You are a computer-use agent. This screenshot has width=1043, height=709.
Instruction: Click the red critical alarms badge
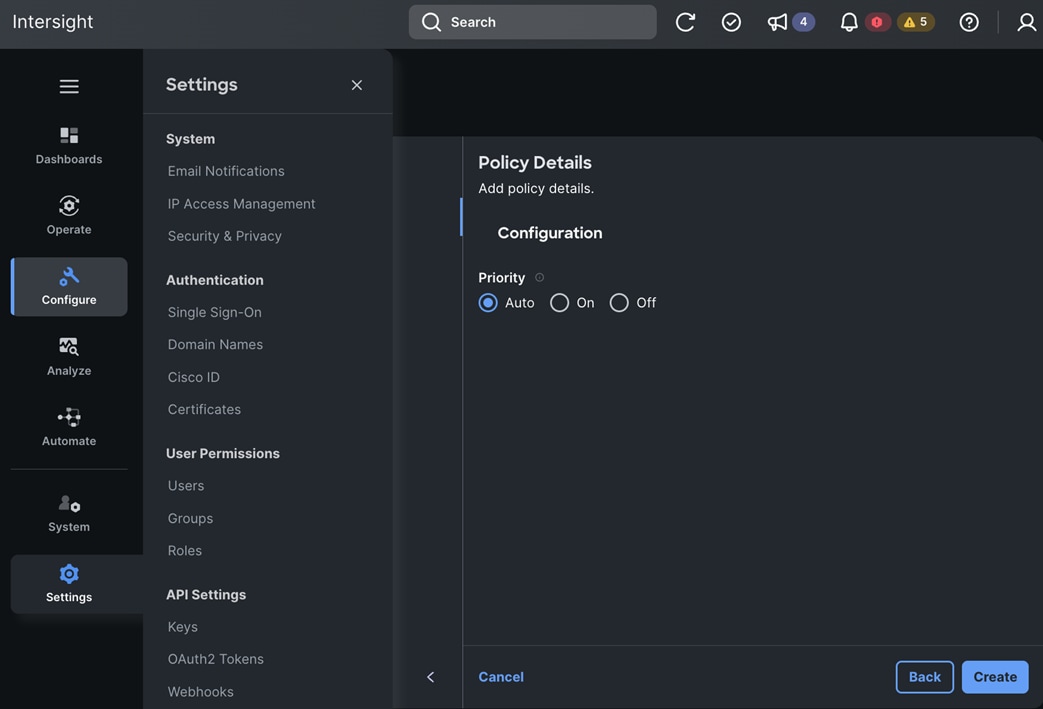pos(877,22)
